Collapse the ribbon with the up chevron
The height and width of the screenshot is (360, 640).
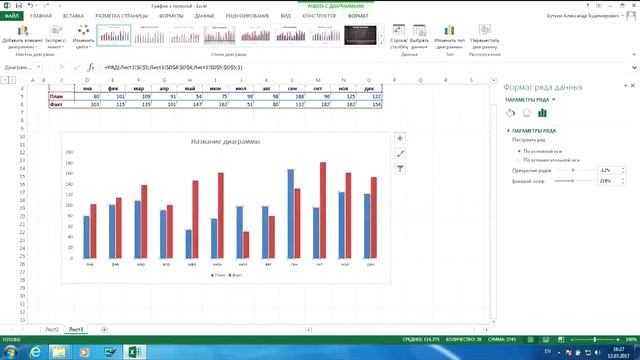pyautogui.click(x=634, y=54)
